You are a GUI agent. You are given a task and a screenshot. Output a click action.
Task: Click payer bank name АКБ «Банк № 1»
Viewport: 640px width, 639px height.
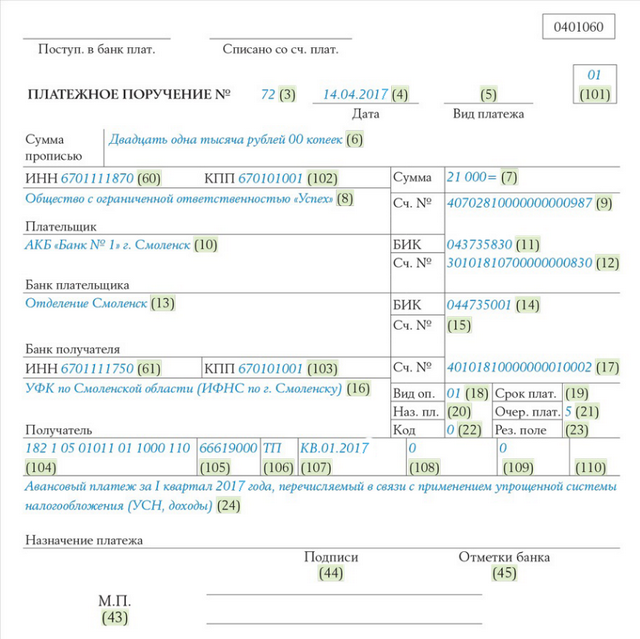click(108, 245)
